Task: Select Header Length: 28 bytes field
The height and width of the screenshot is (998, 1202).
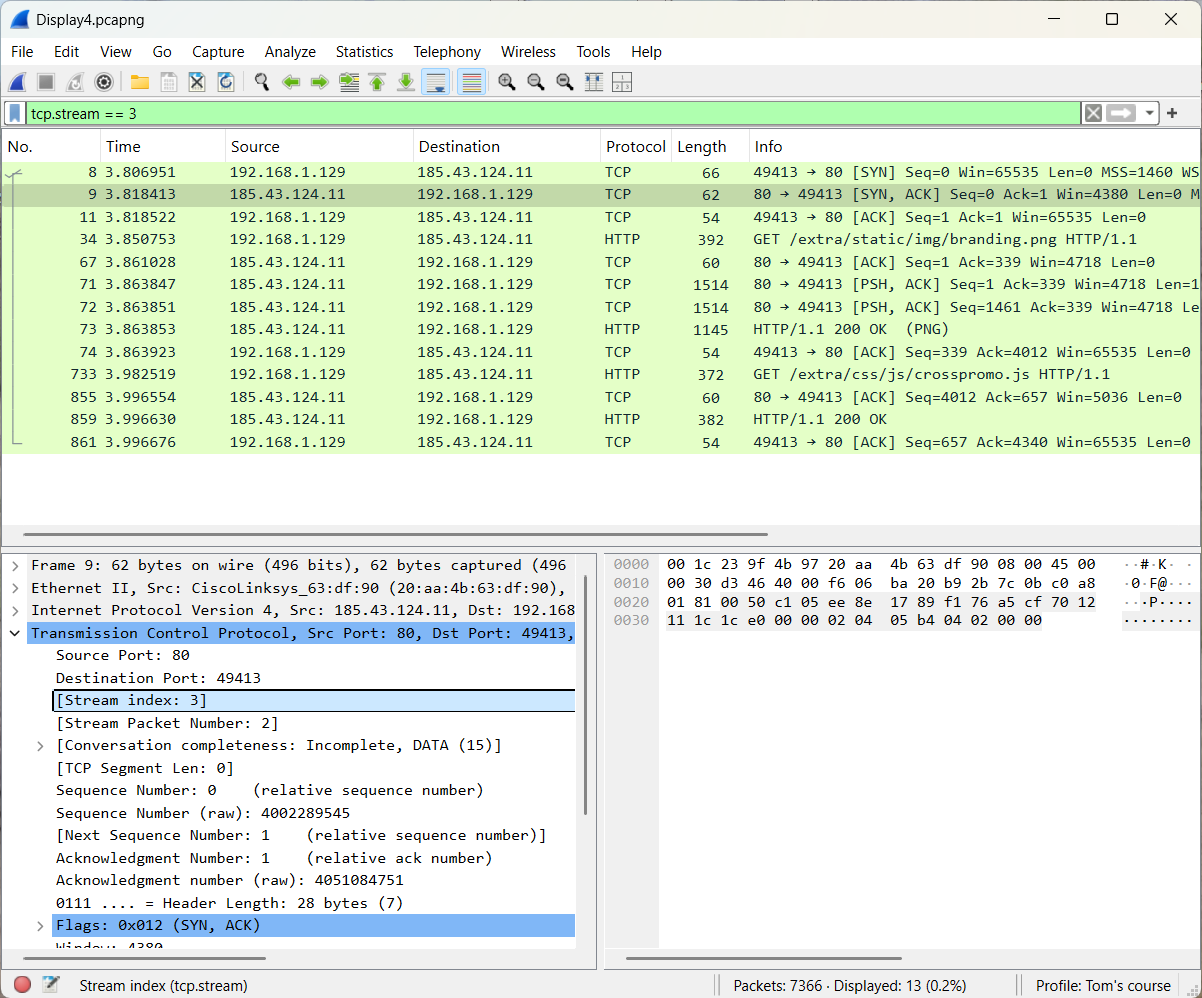Action: point(314,903)
